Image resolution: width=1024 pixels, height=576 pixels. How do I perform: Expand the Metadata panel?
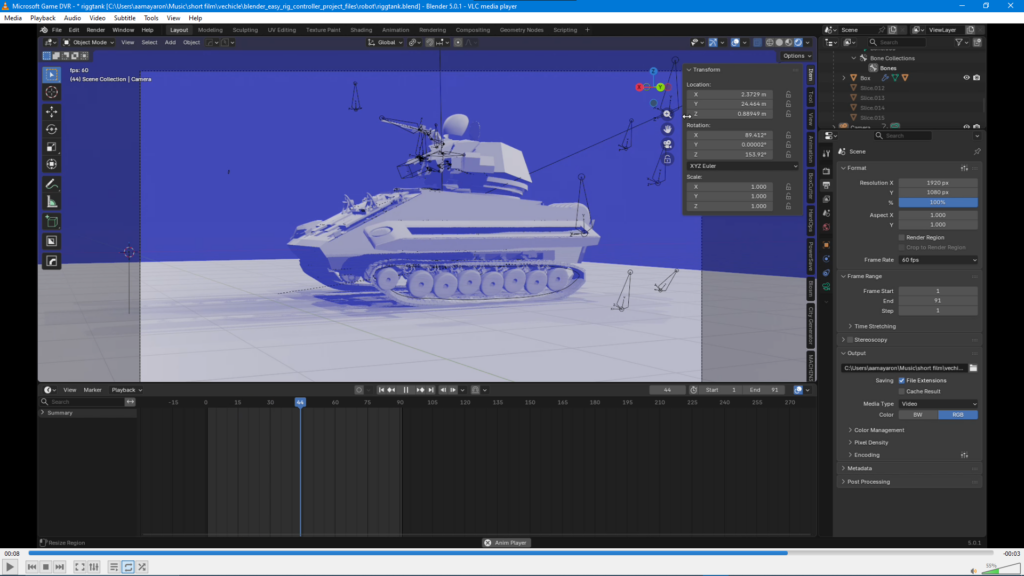[x=859, y=469]
